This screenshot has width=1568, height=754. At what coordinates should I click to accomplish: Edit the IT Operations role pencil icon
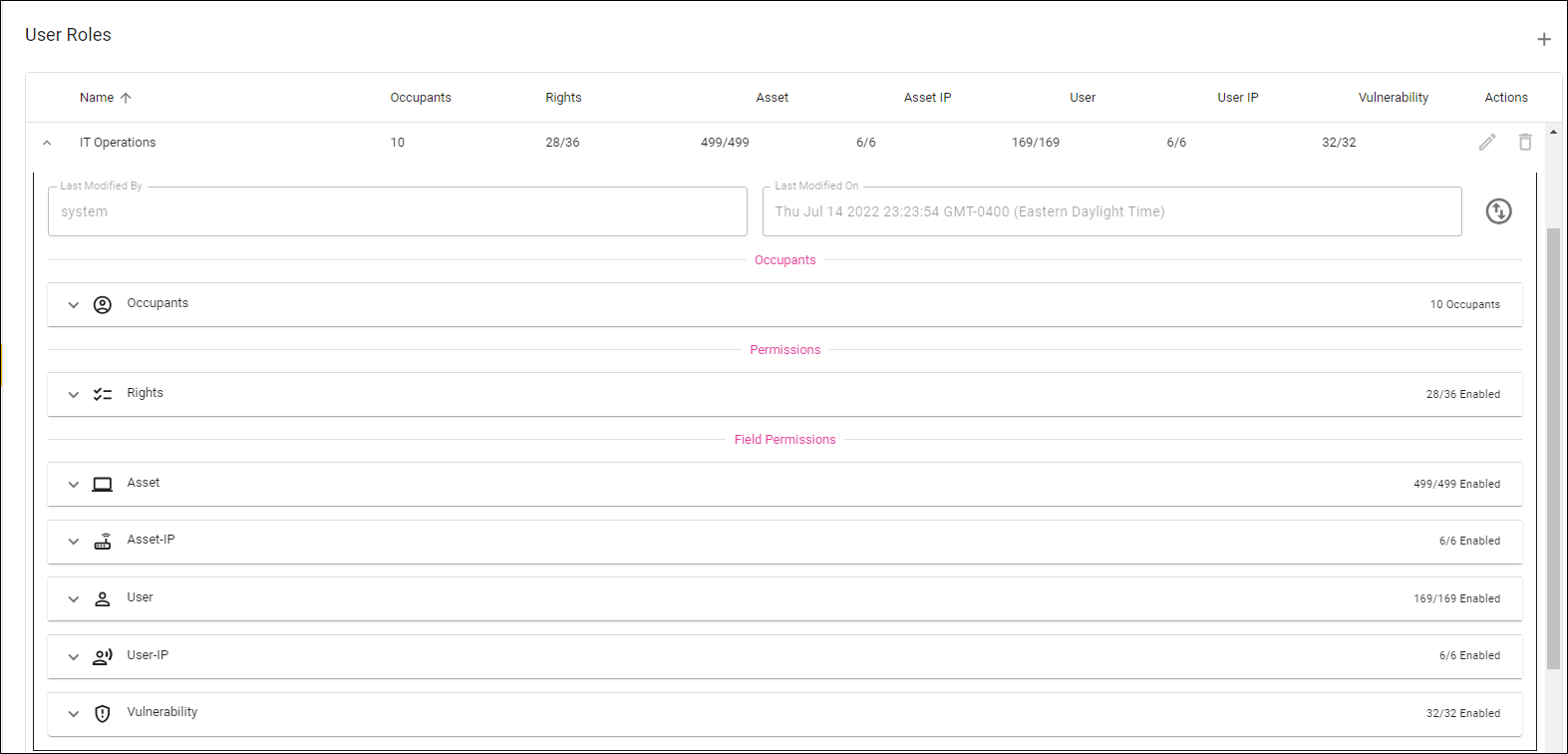(1487, 143)
